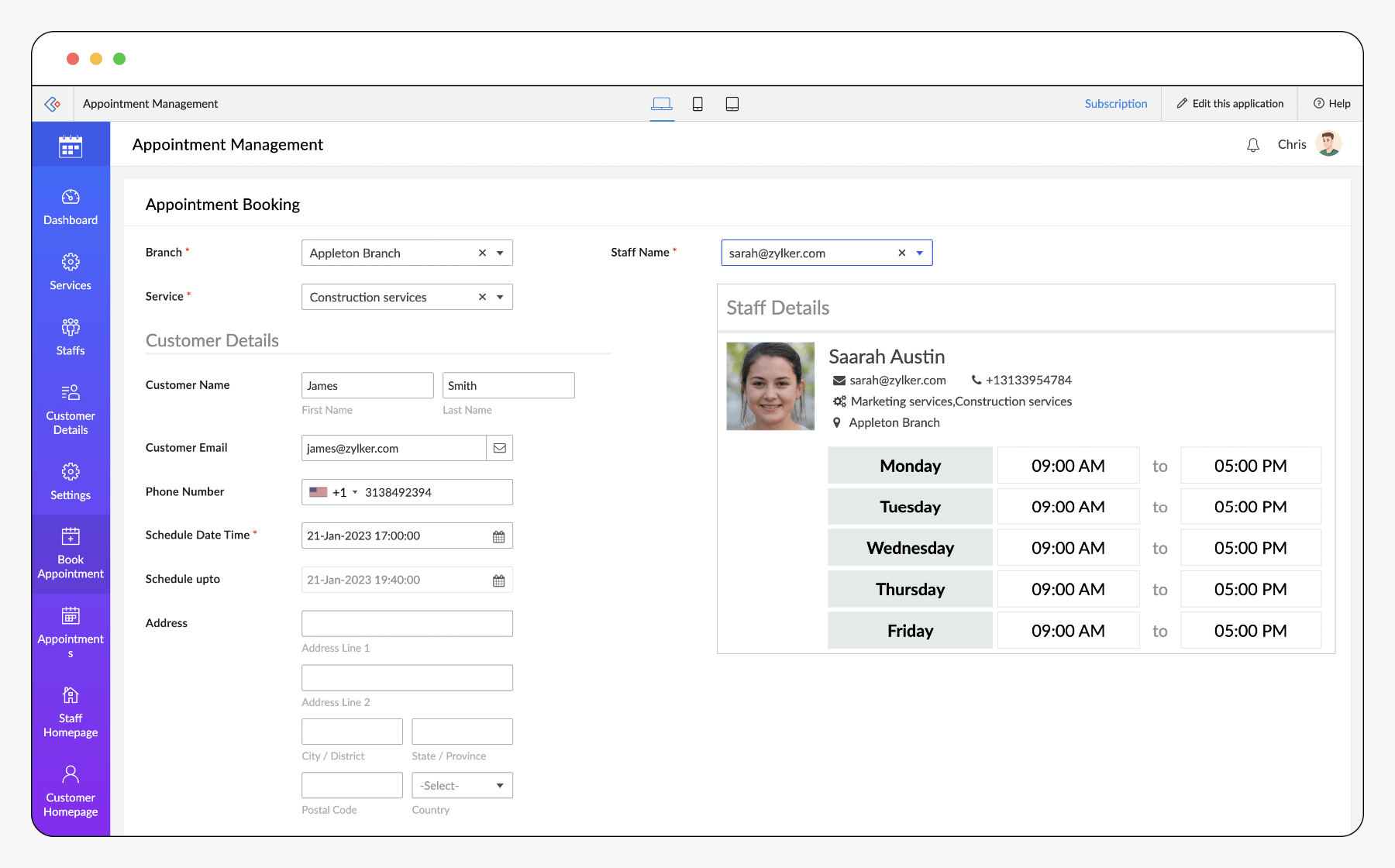Click the envelope icon in Customer Email
Viewport: 1395px width, 868px height.
pos(500,448)
